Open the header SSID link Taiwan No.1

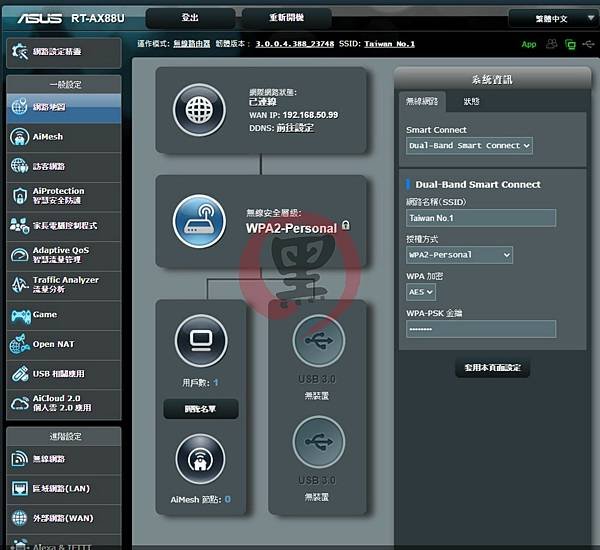coord(390,44)
